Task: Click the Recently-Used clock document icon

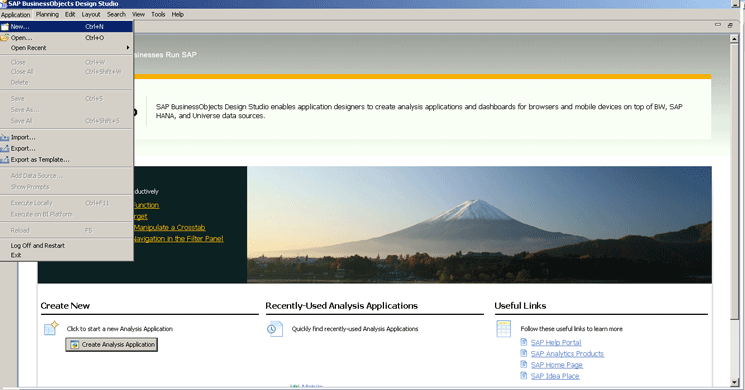Action: tap(275, 329)
